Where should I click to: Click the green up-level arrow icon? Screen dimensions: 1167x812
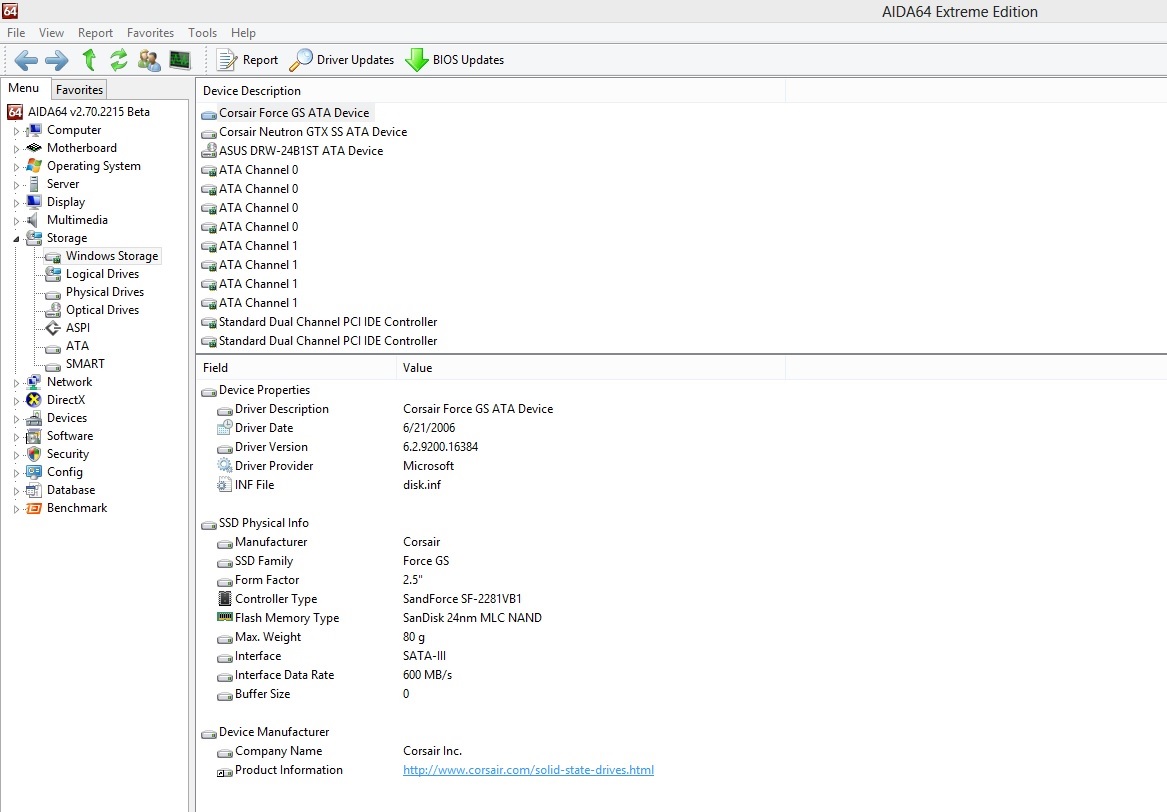[x=89, y=60]
